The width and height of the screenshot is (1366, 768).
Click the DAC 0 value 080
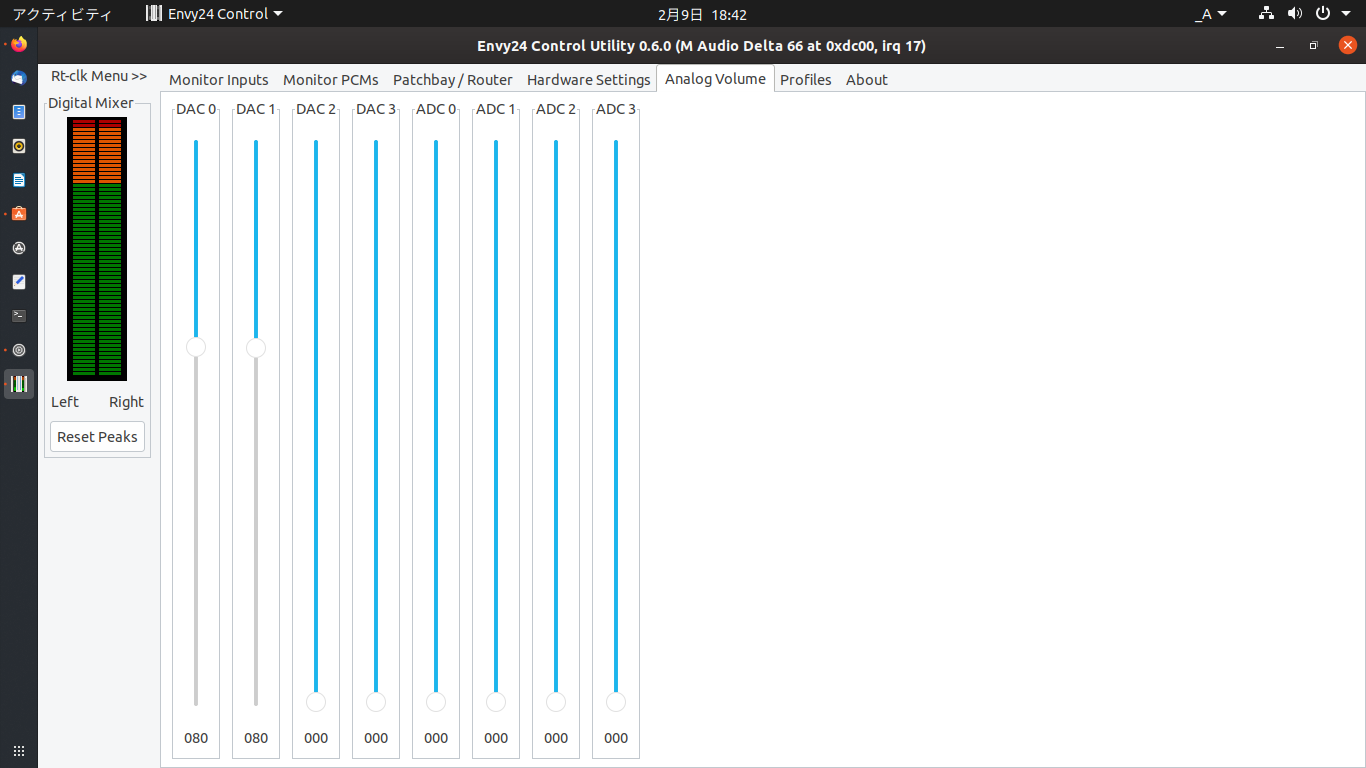click(196, 738)
